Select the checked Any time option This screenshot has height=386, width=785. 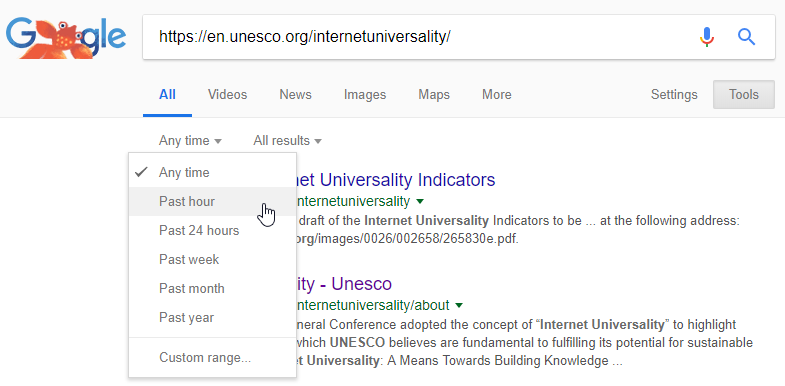[x=212, y=173]
